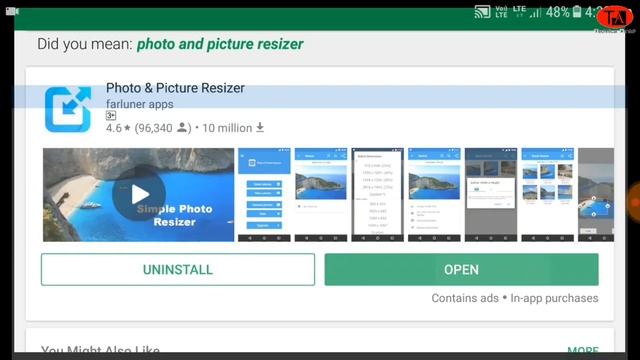Tap the signal strength bars in the status bar
Screen dimensions: 640x360
[535, 13]
